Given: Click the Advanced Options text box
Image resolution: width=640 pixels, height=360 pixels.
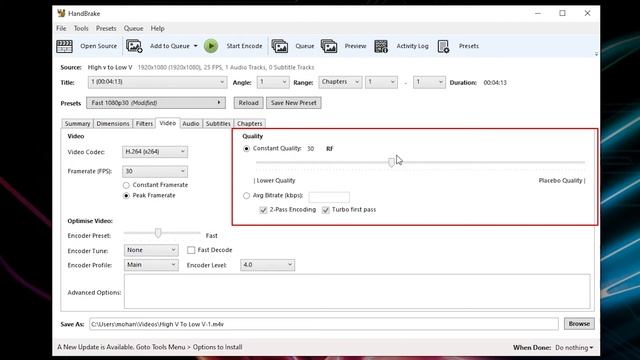Looking at the screenshot, I should tap(357, 291).
